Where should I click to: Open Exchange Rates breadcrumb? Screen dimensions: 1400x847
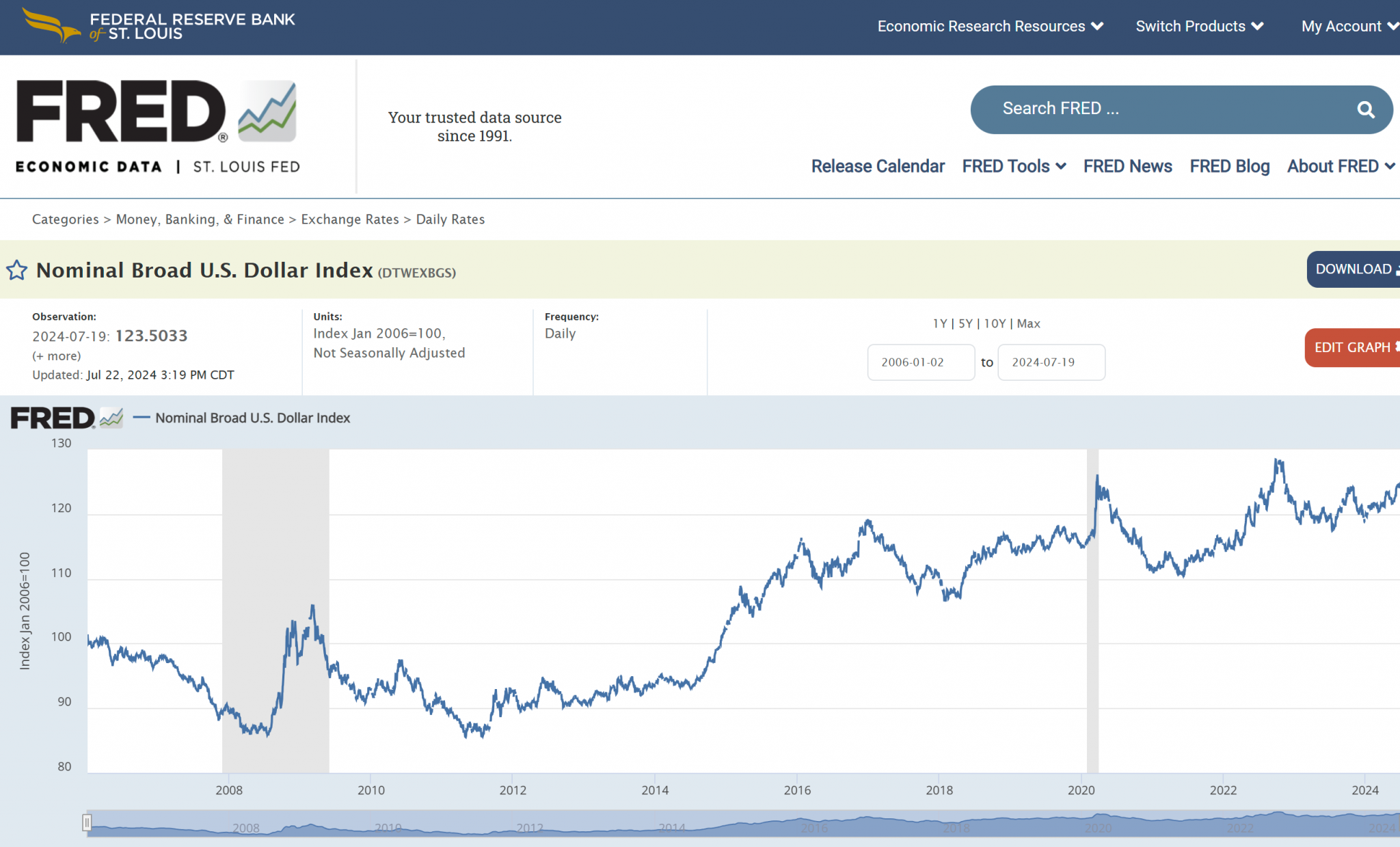tap(349, 219)
